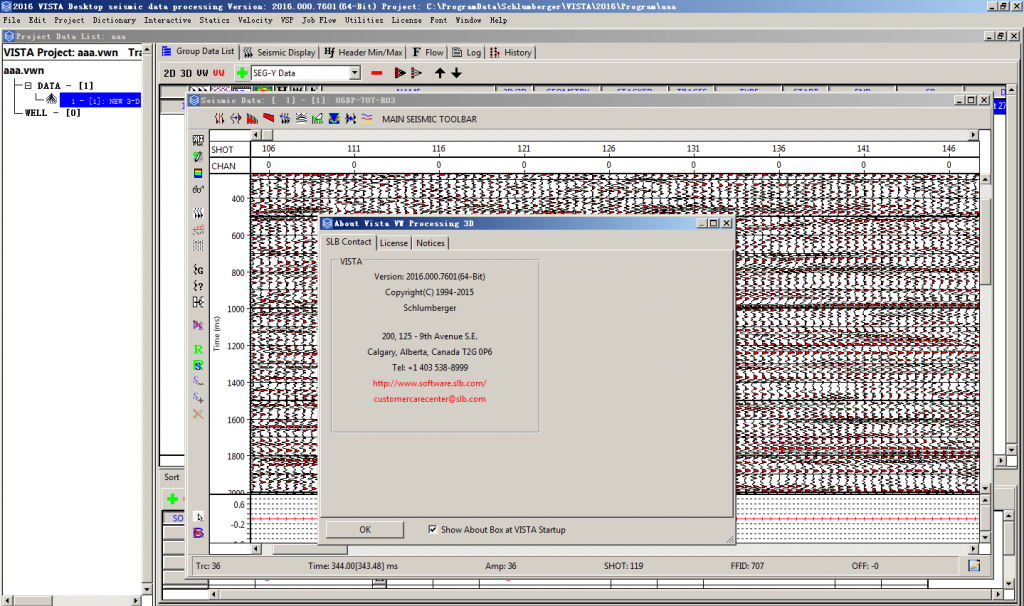
Task: Toggle the 3D data display mode
Action: point(185,72)
